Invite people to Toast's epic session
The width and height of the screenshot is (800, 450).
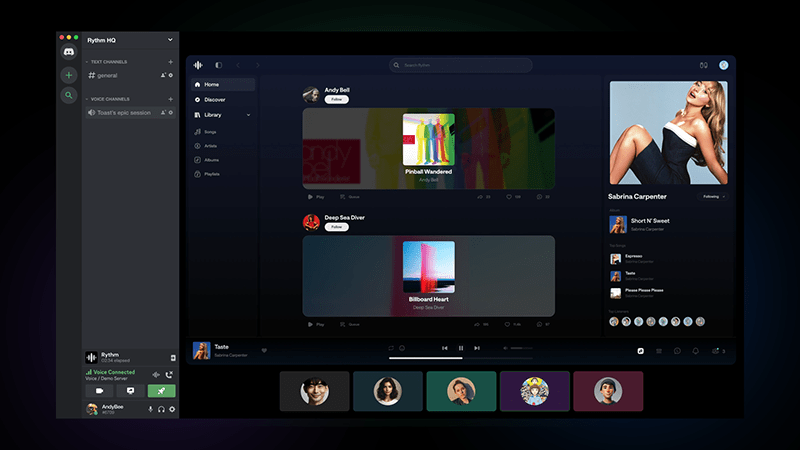[163, 113]
